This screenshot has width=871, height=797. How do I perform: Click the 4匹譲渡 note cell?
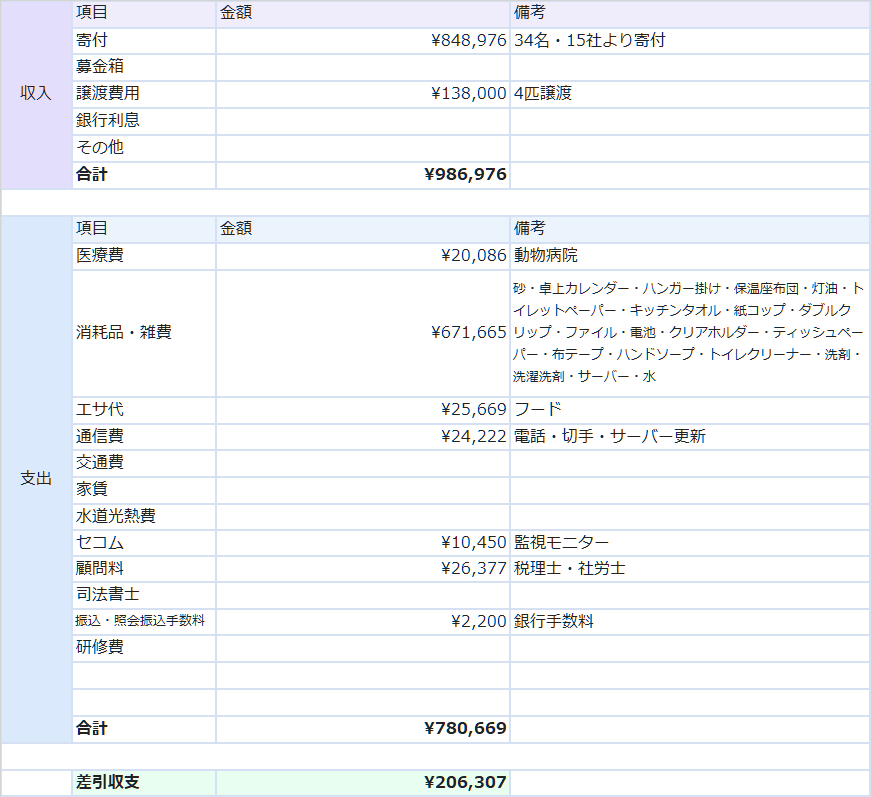689,94
